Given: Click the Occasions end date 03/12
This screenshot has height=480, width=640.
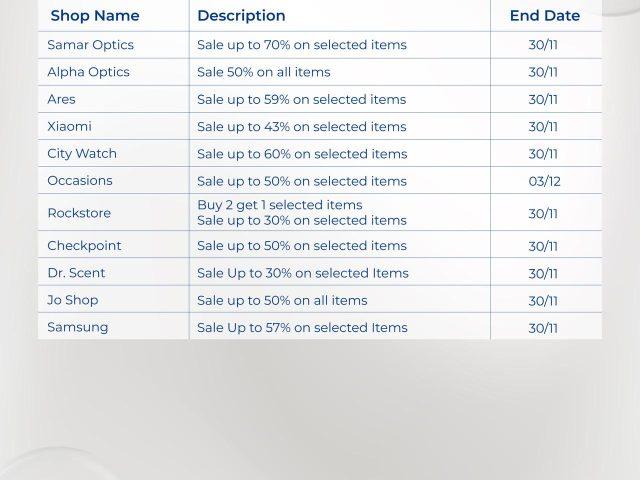Looking at the screenshot, I should coord(544,181).
